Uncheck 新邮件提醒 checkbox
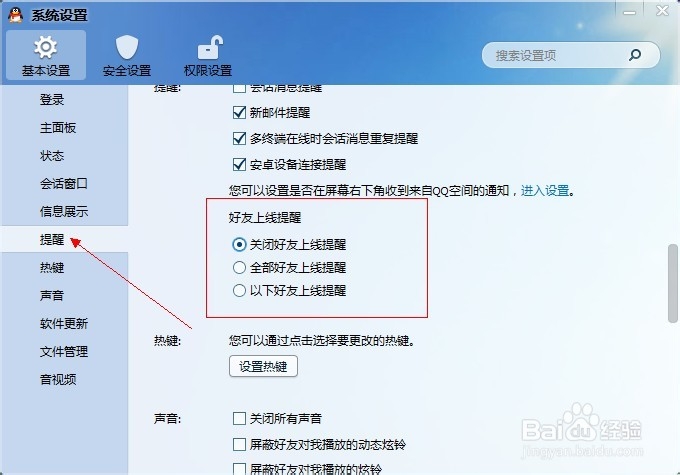The image size is (680, 475). 239,113
